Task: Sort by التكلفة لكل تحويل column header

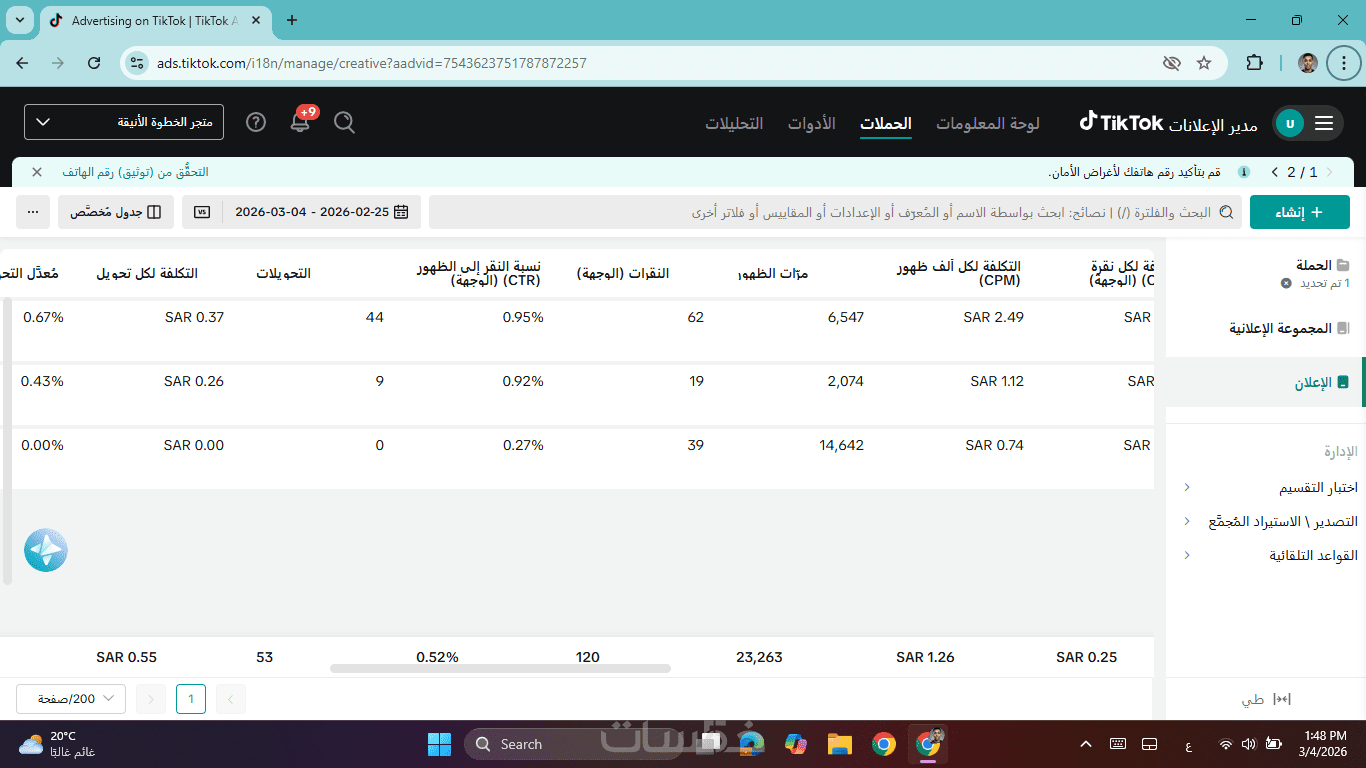Action: (147, 273)
